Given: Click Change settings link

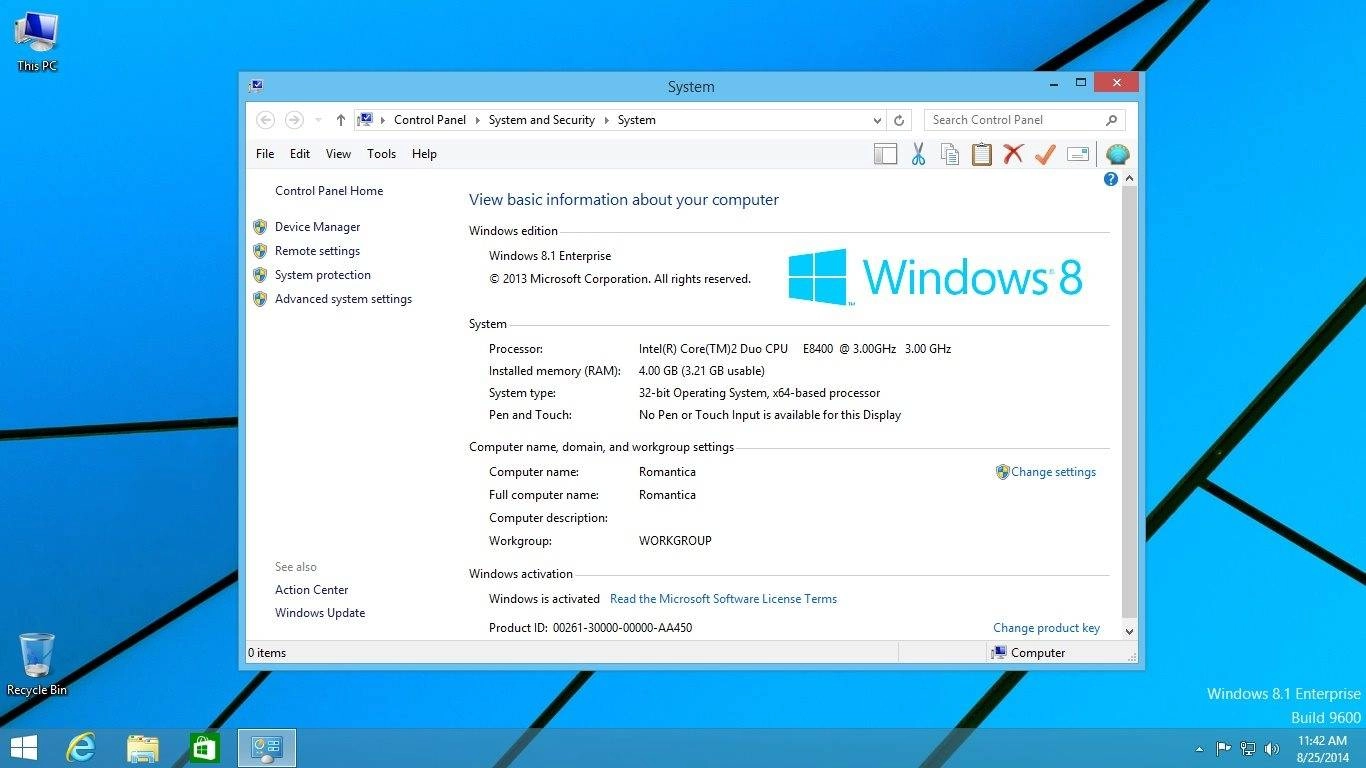Looking at the screenshot, I should tap(1053, 472).
